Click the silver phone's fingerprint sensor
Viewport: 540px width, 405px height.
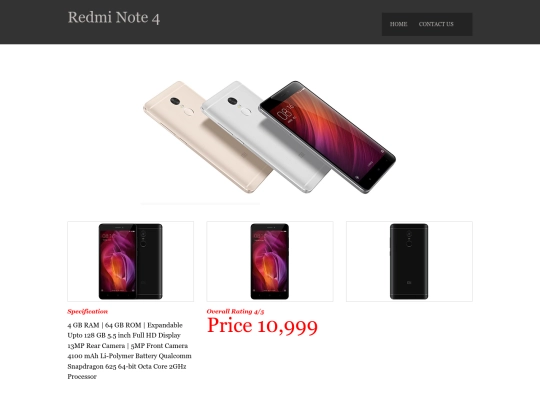[x=246, y=112]
